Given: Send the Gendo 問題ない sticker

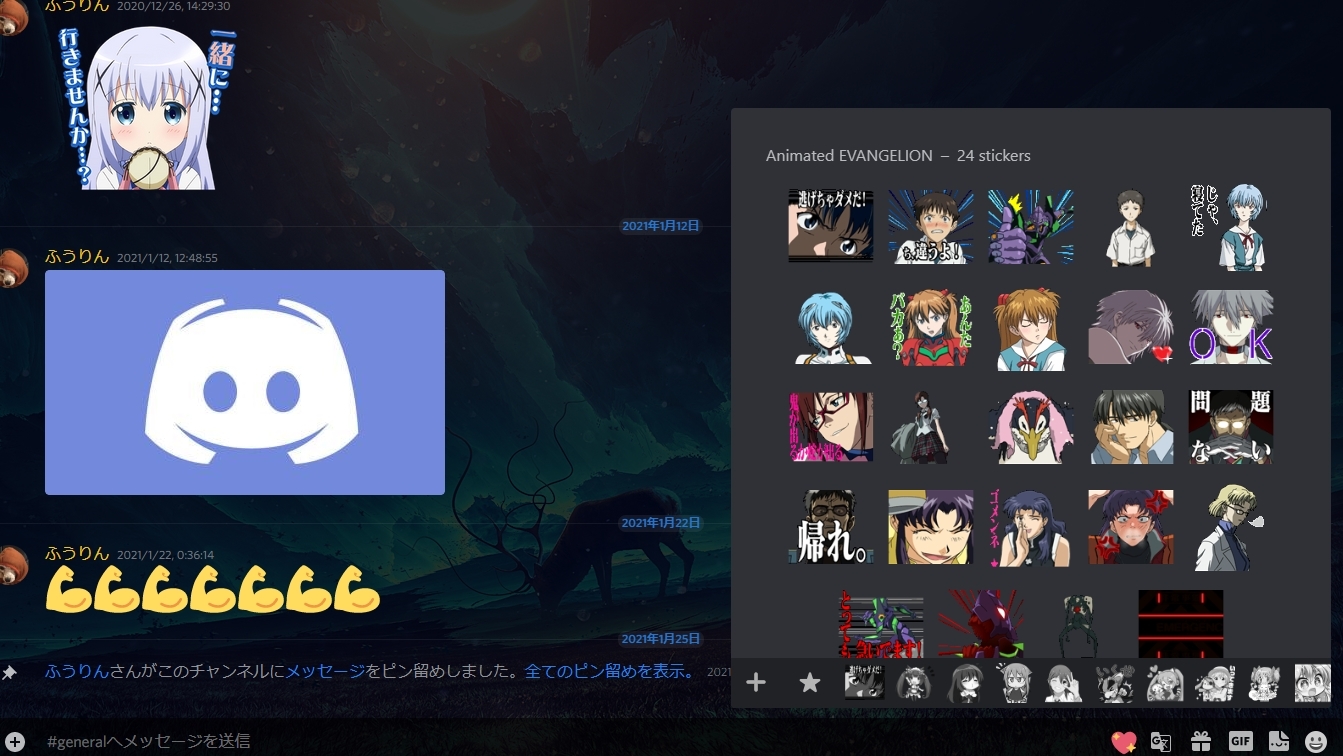Looking at the screenshot, I should pos(1231,427).
